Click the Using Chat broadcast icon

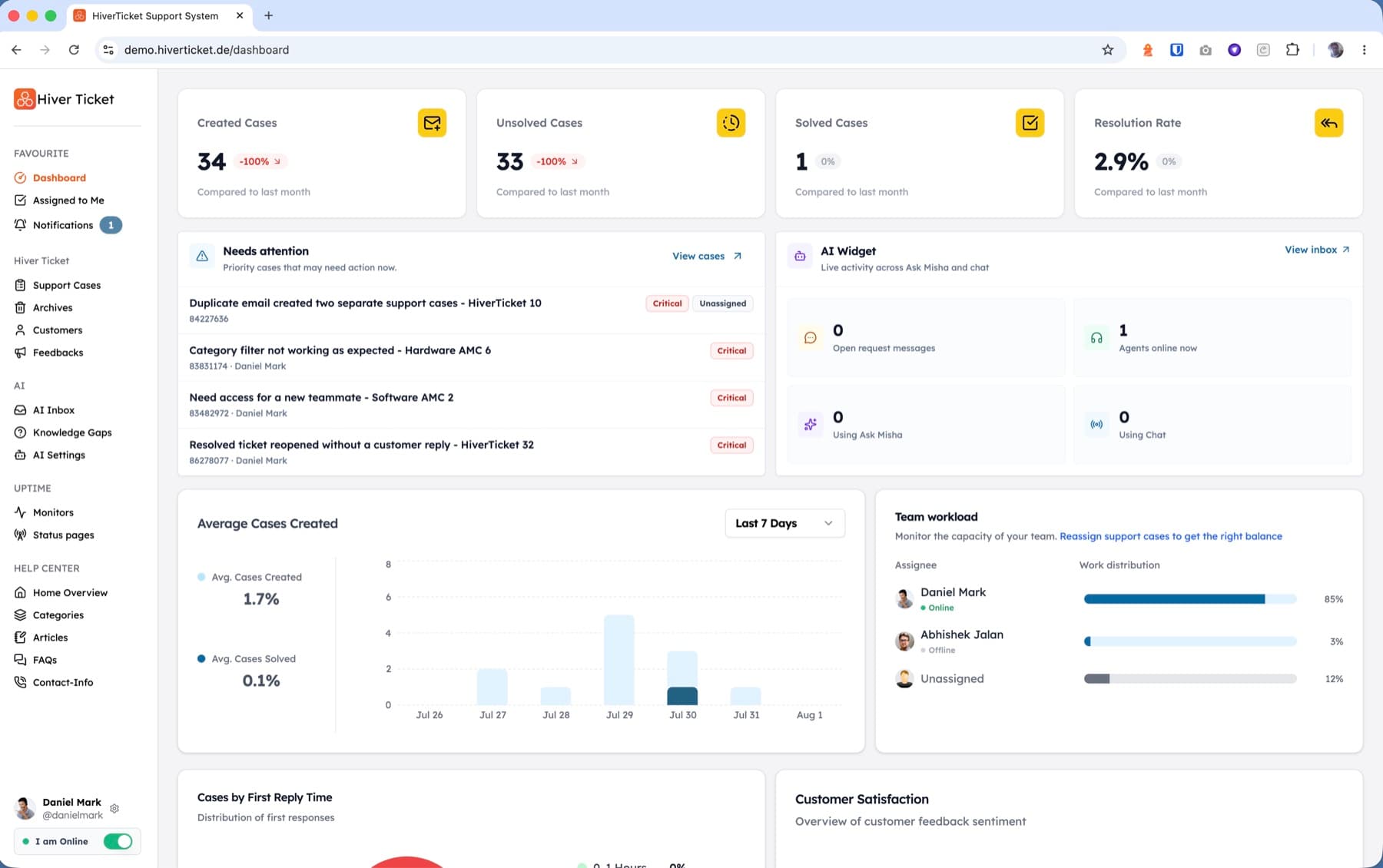coord(1096,424)
